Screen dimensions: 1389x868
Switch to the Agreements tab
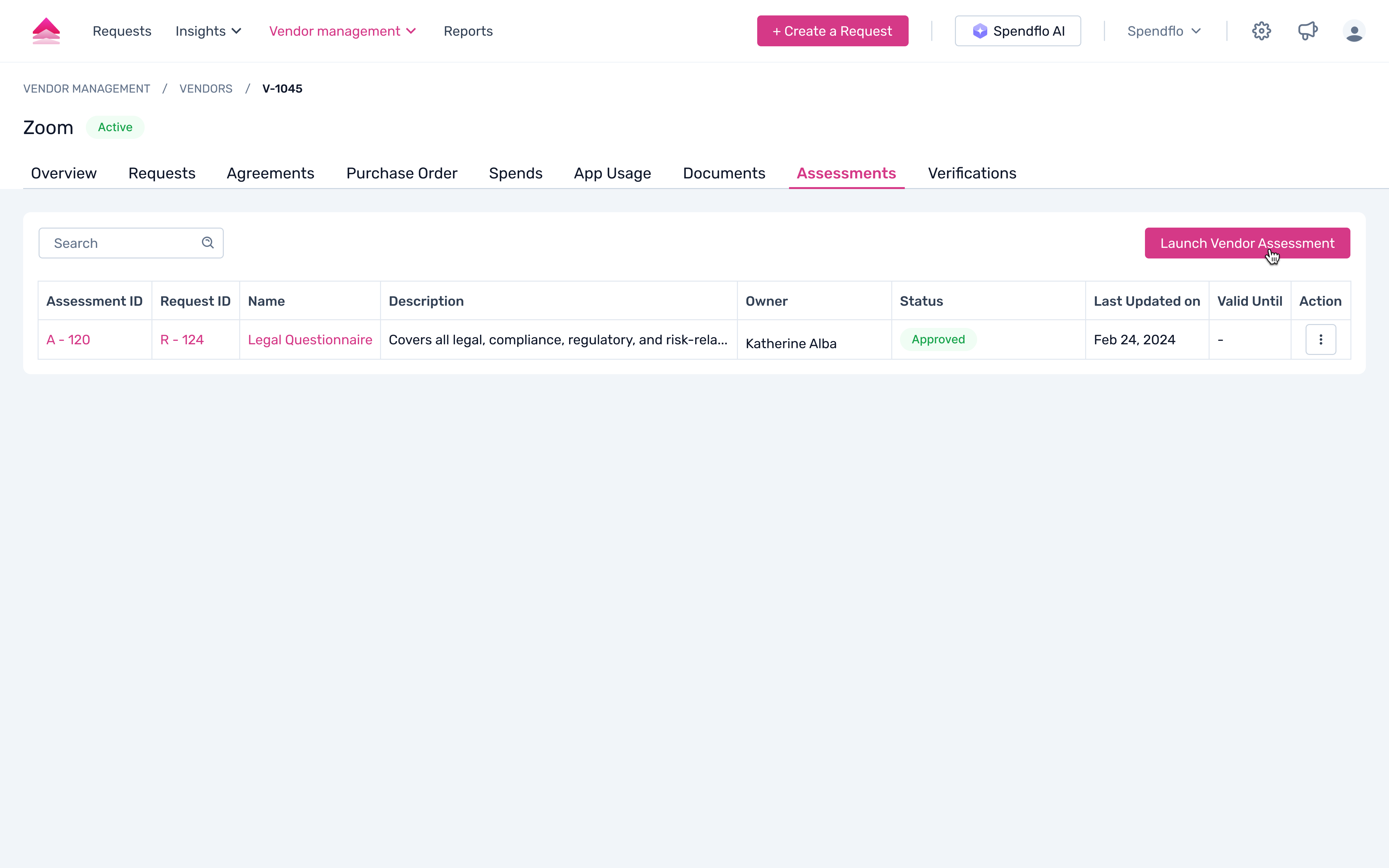coord(270,173)
